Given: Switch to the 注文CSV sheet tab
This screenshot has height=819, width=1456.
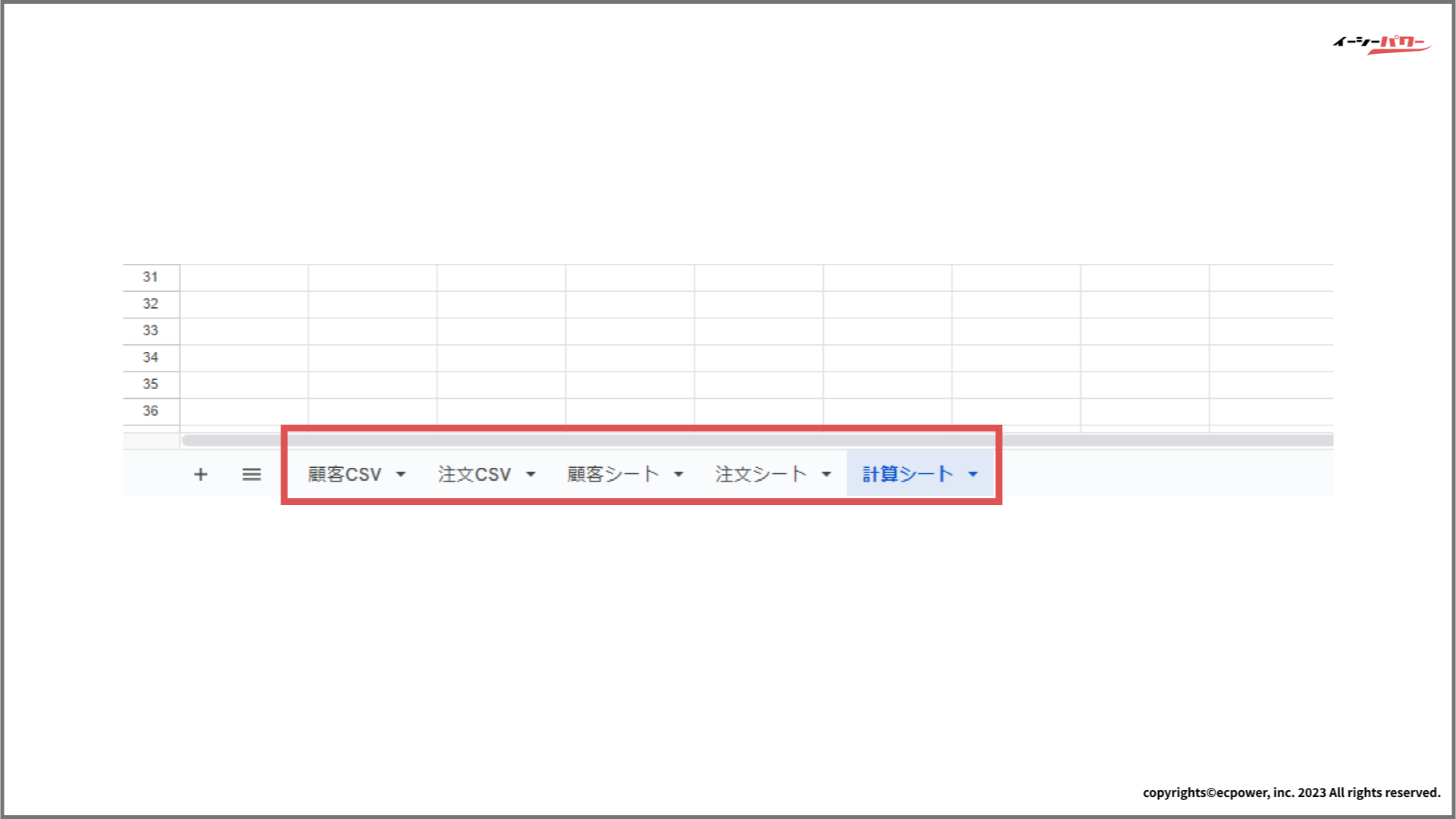Looking at the screenshot, I should 474,475.
